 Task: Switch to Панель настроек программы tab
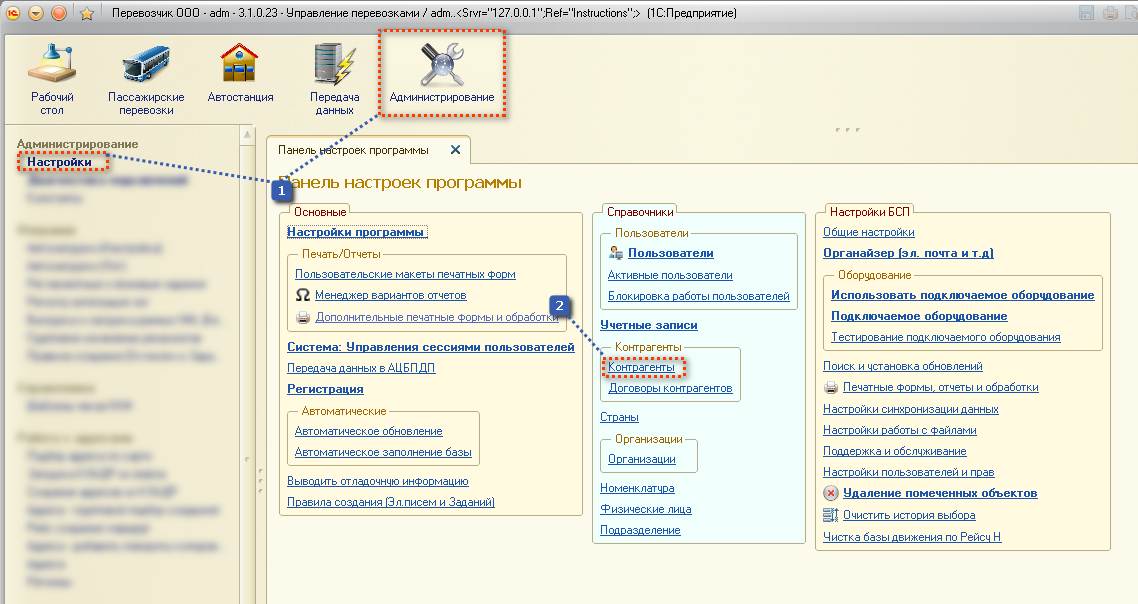[x=353, y=150]
